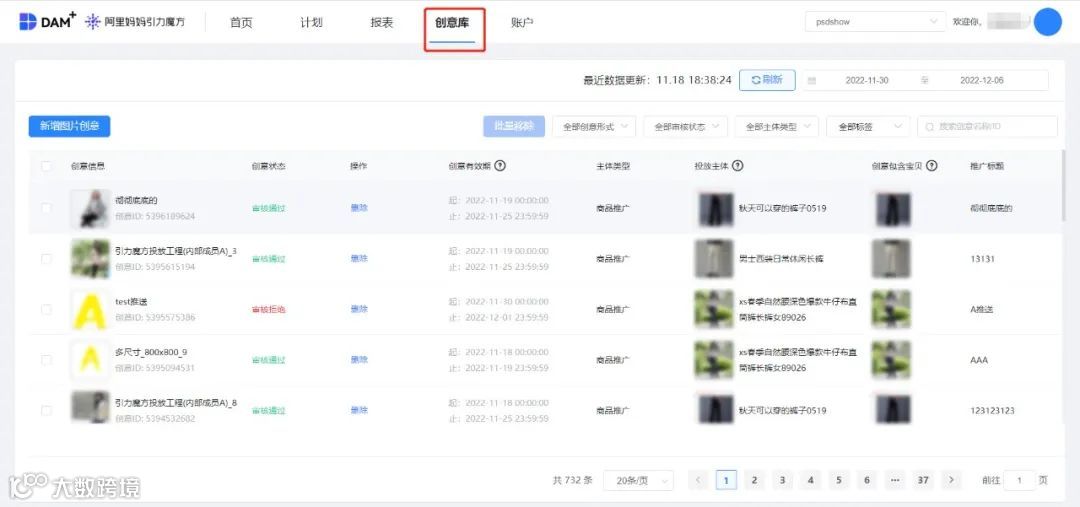The width and height of the screenshot is (1080, 507).
Task: Toggle the select-all header checkbox
Action: 46,166
